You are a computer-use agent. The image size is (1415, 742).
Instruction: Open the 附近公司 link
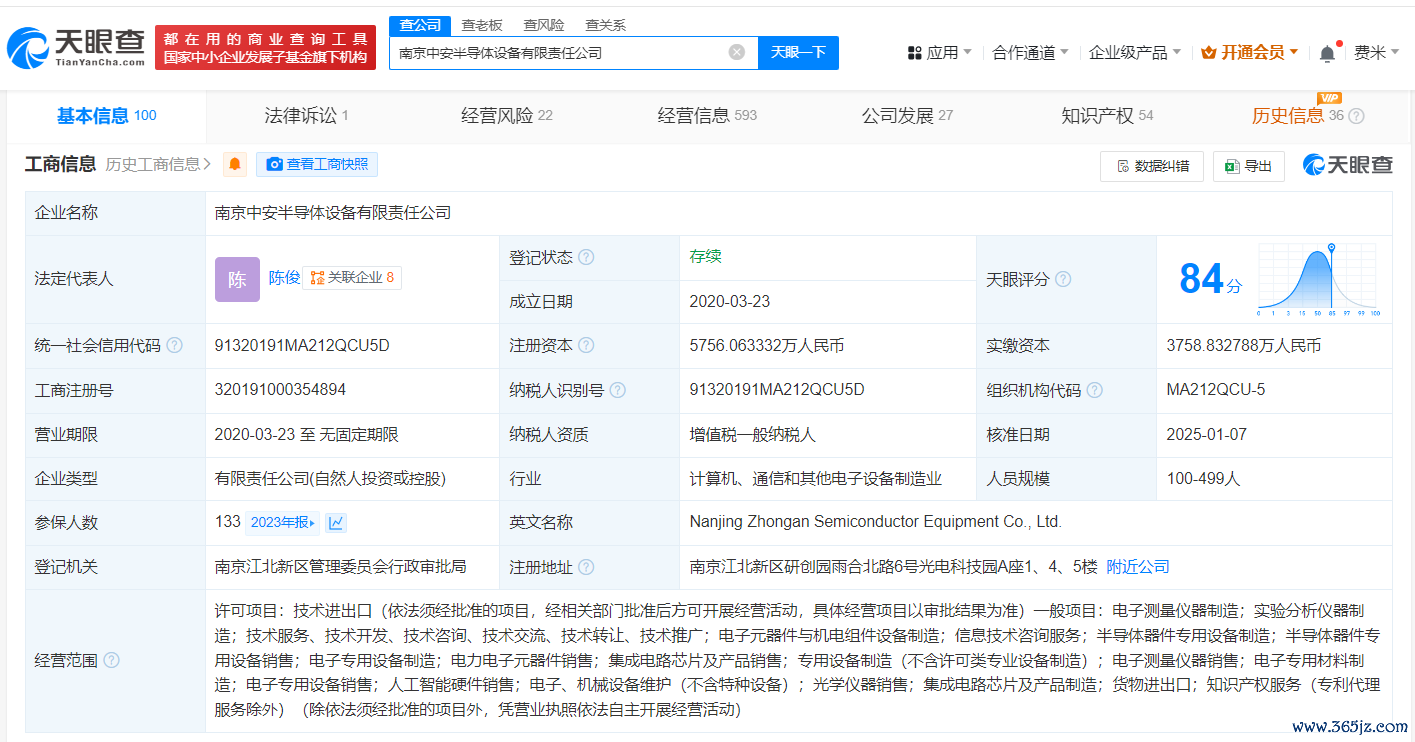pyautogui.click(x=1137, y=567)
